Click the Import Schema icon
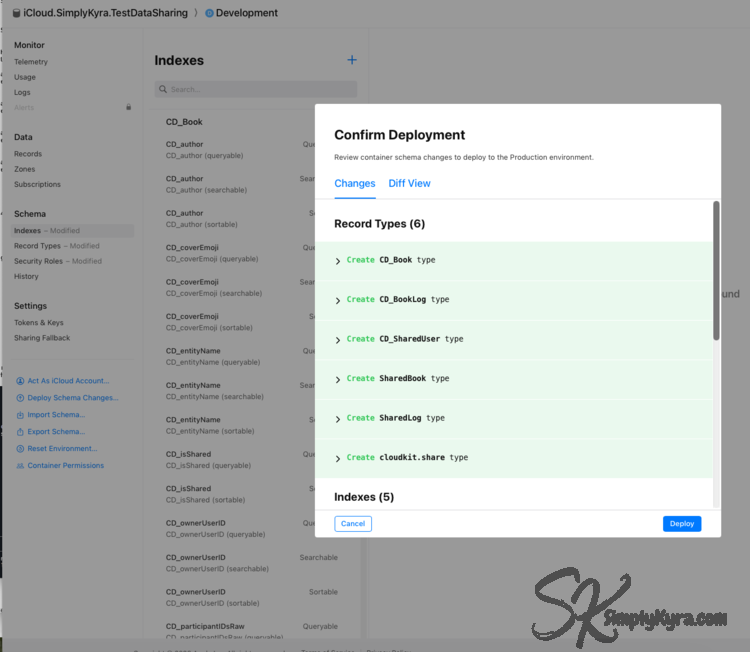 (x=20, y=415)
